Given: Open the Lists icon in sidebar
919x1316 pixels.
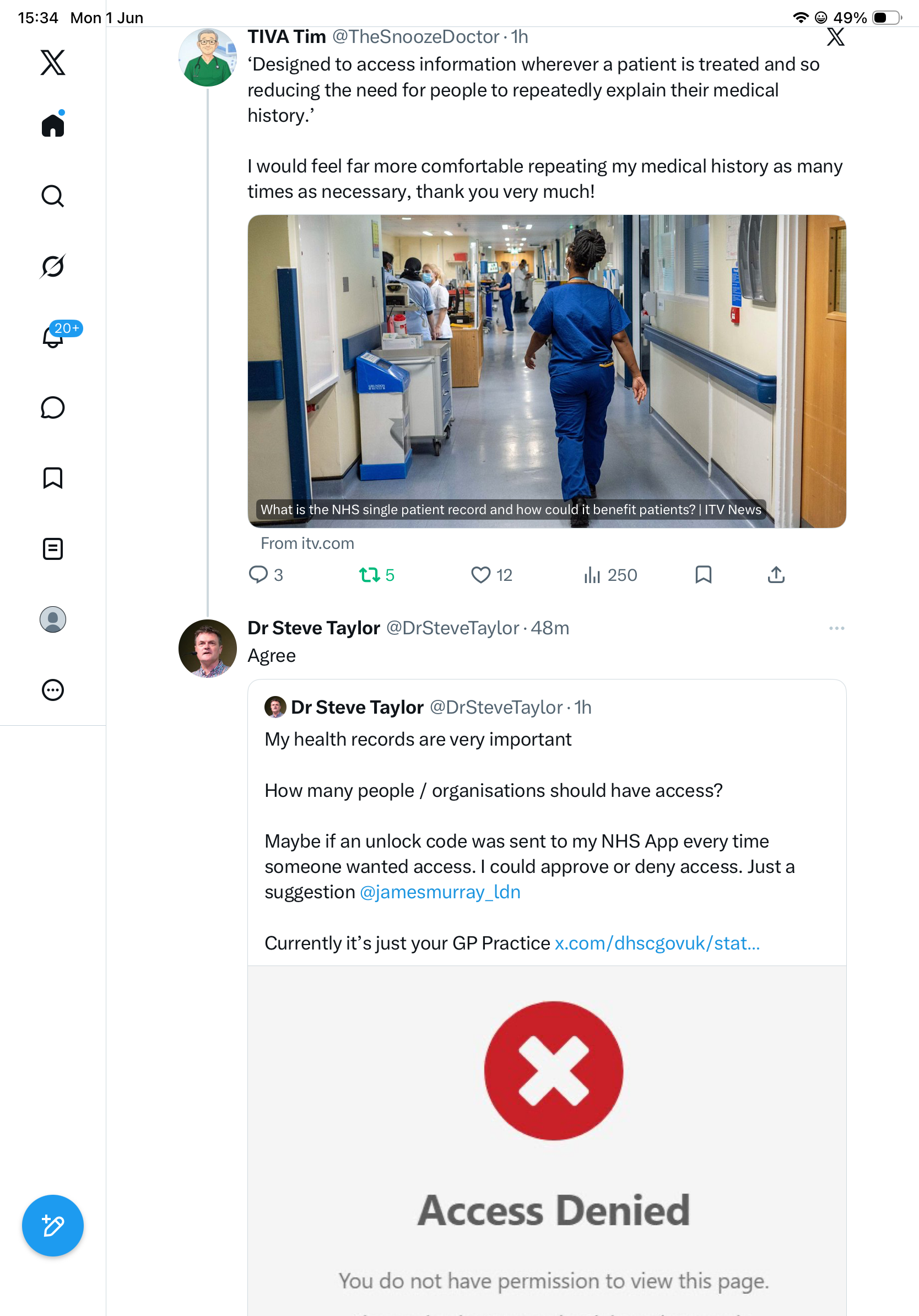Looking at the screenshot, I should (x=53, y=548).
